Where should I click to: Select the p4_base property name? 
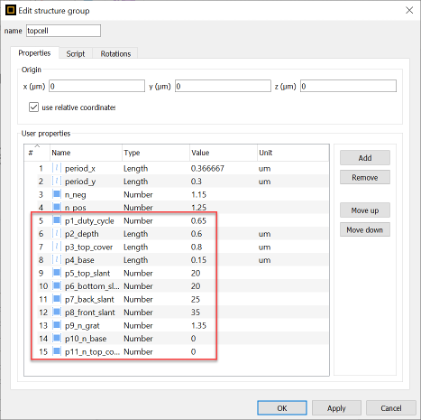pyautogui.click(x=80, y=260)
